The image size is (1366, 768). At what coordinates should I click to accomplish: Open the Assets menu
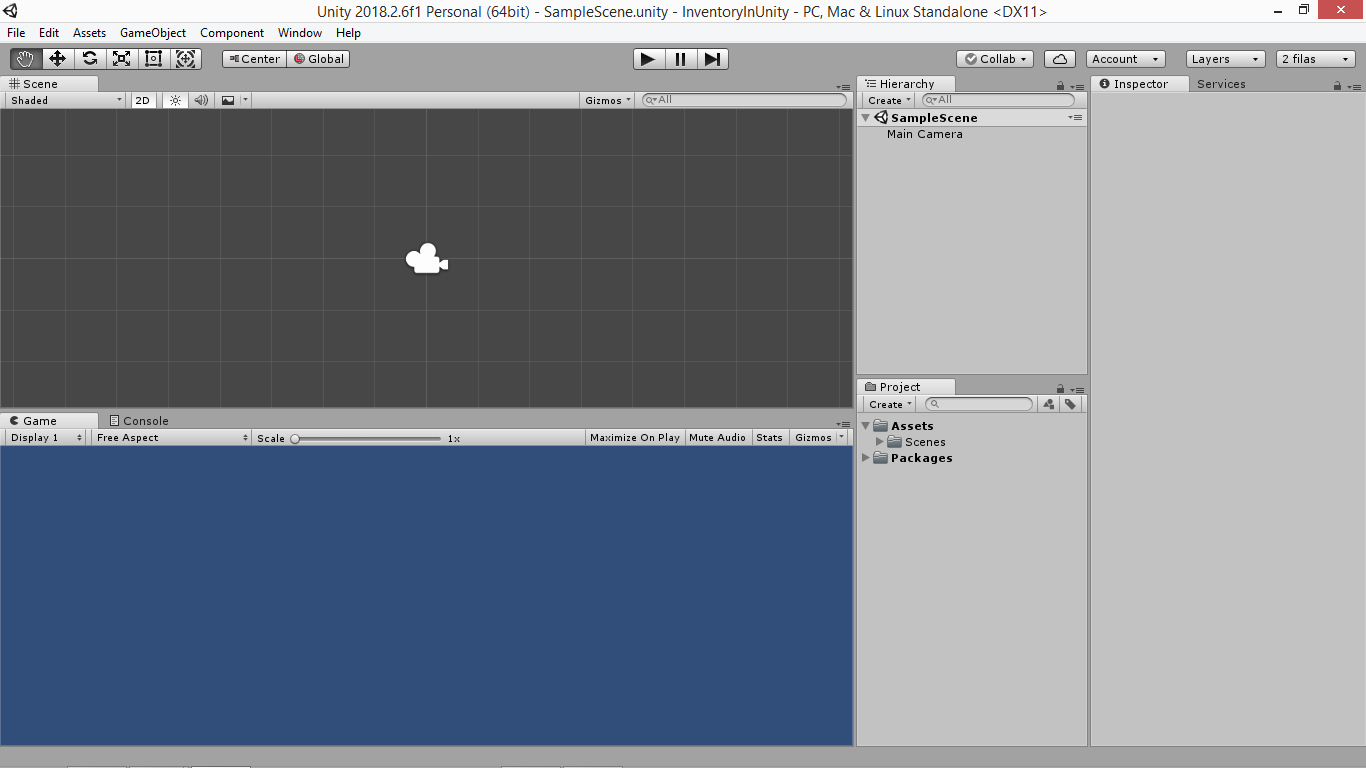[89, 33]
